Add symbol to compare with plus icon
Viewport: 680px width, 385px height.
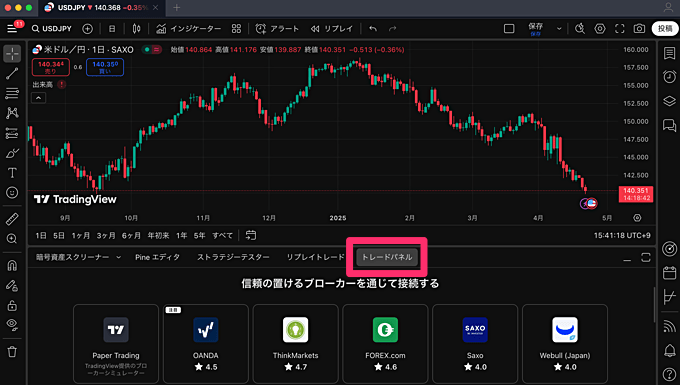(x=88, y=29)
